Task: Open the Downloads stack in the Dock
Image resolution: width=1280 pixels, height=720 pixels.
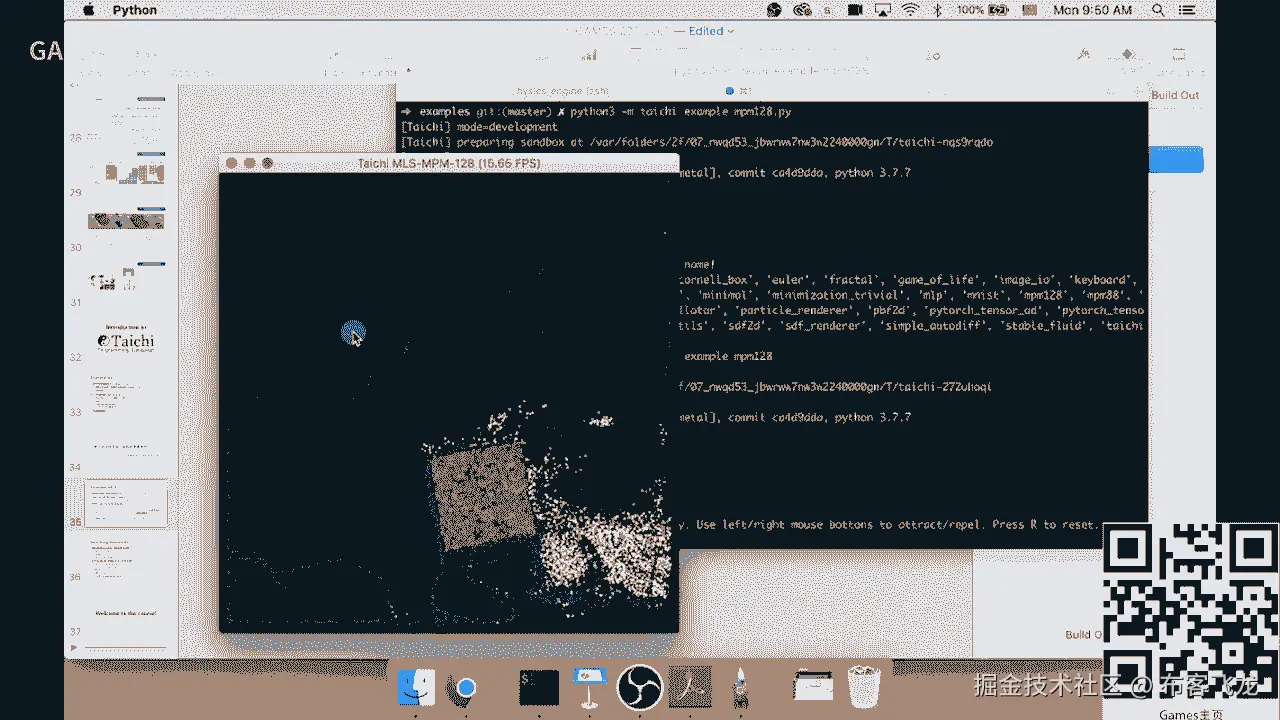Action: (813, 687)
